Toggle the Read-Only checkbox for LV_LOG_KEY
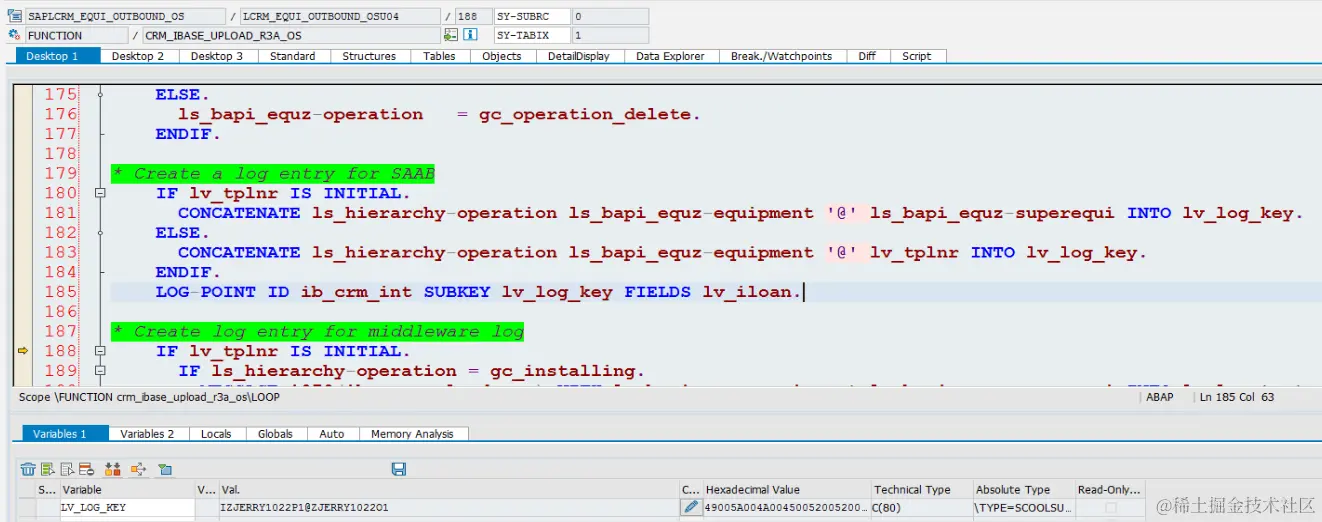This screenshot has width=1322, height=522. [x=1110, y=508]
